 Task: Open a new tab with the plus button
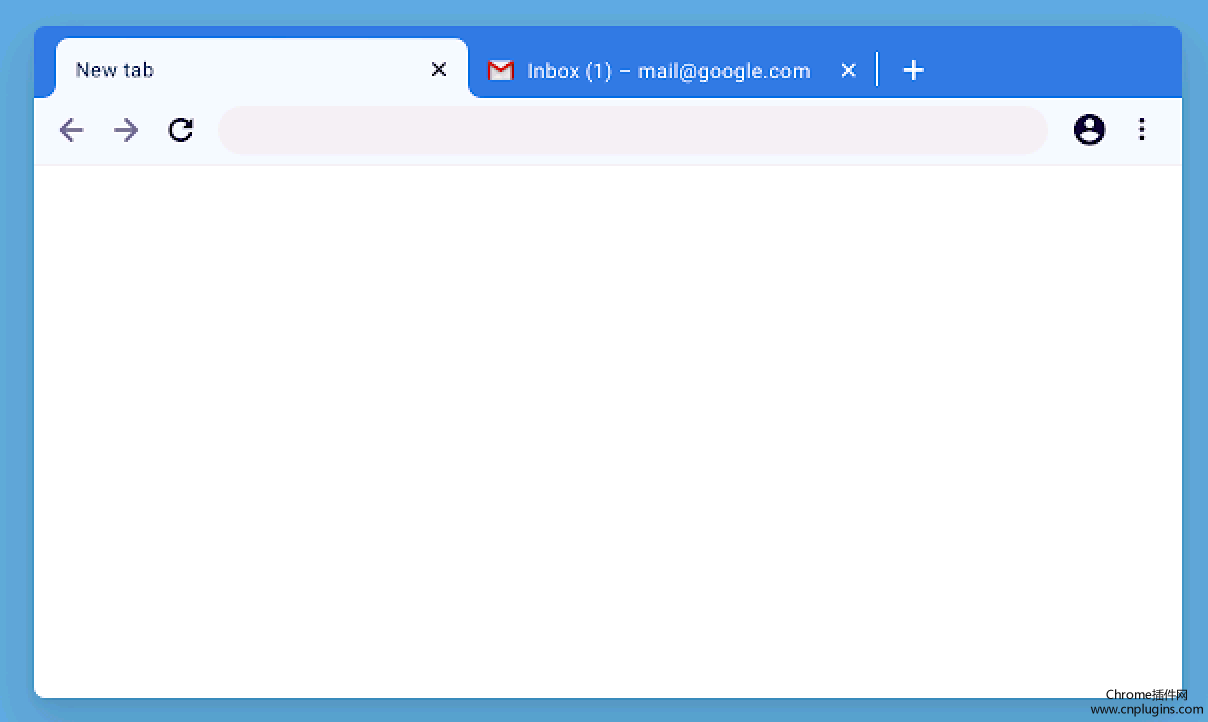[913, 70]
